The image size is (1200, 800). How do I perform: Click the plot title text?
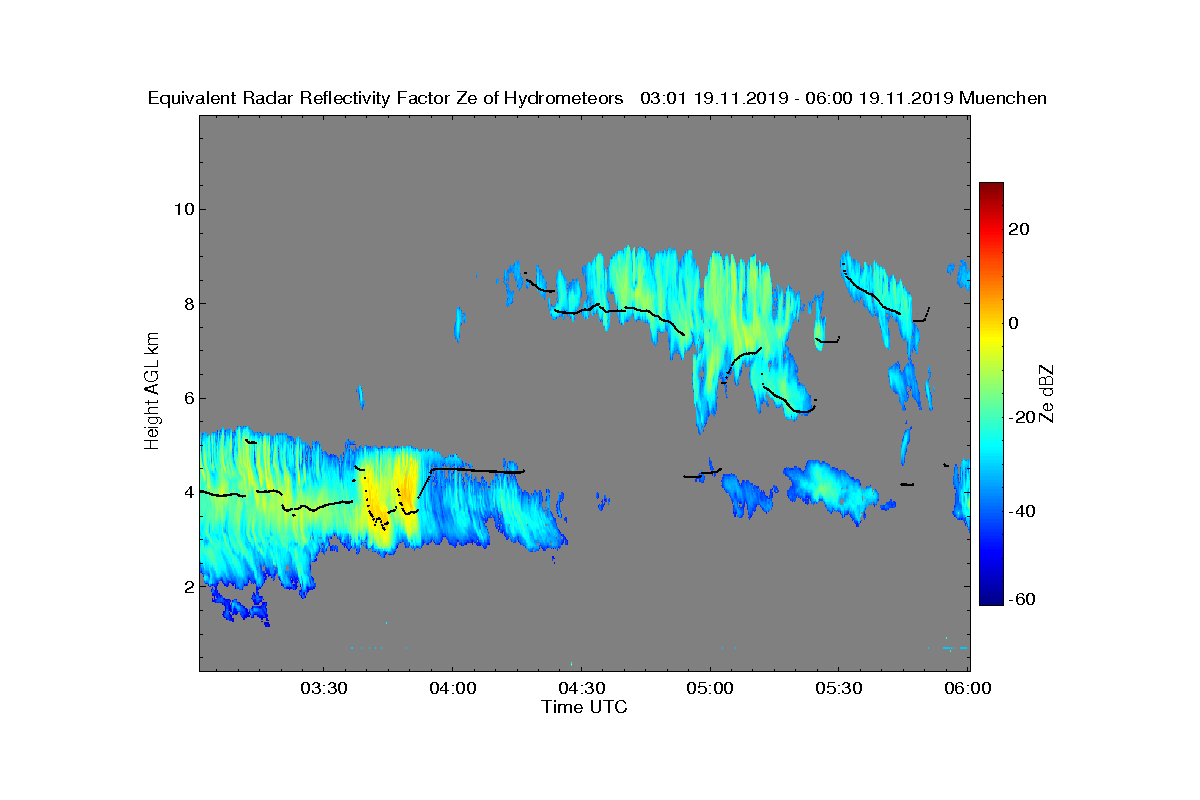point(597,98)
